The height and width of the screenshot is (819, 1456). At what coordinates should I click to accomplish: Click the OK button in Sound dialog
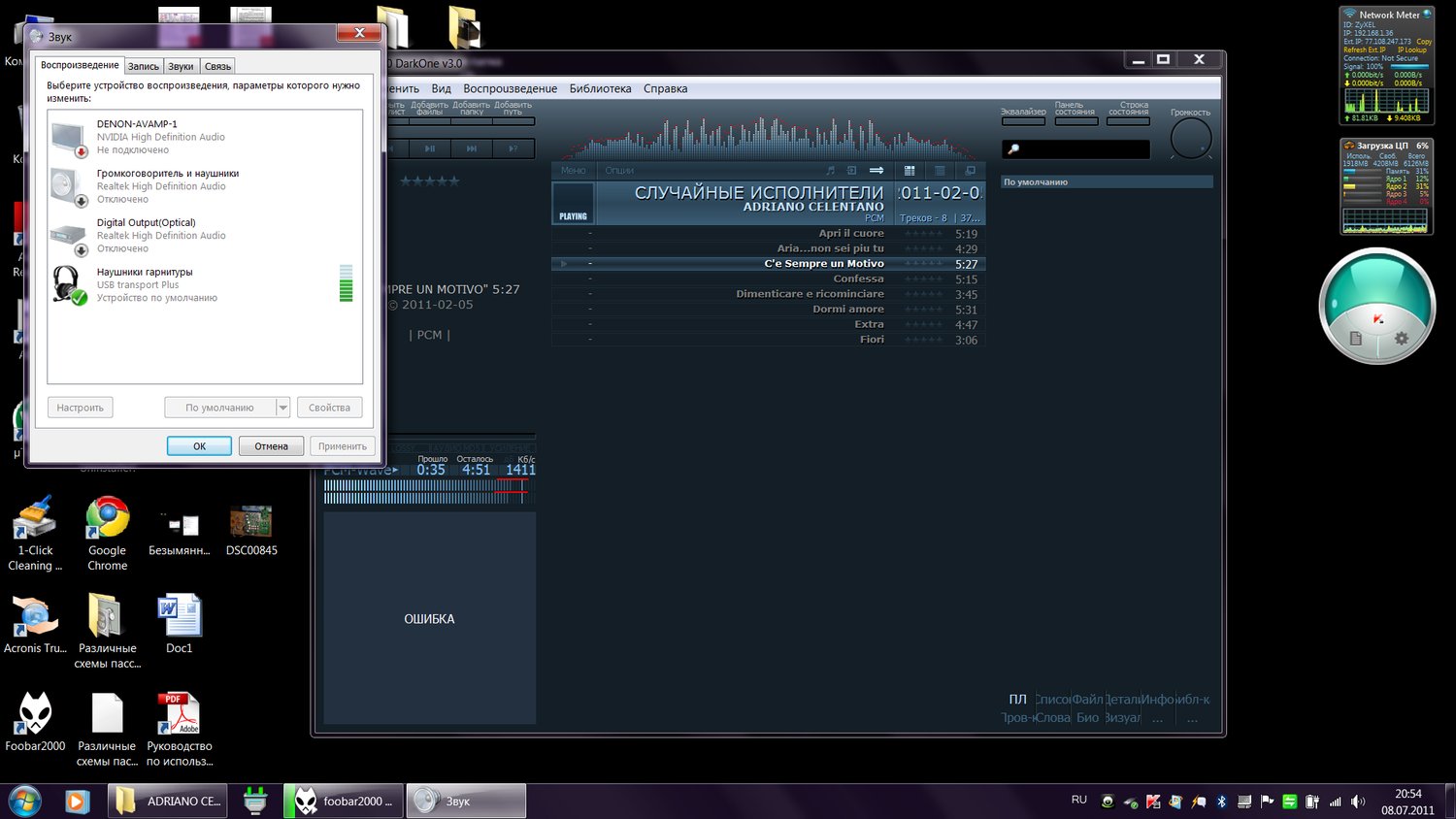coord(199,446)
